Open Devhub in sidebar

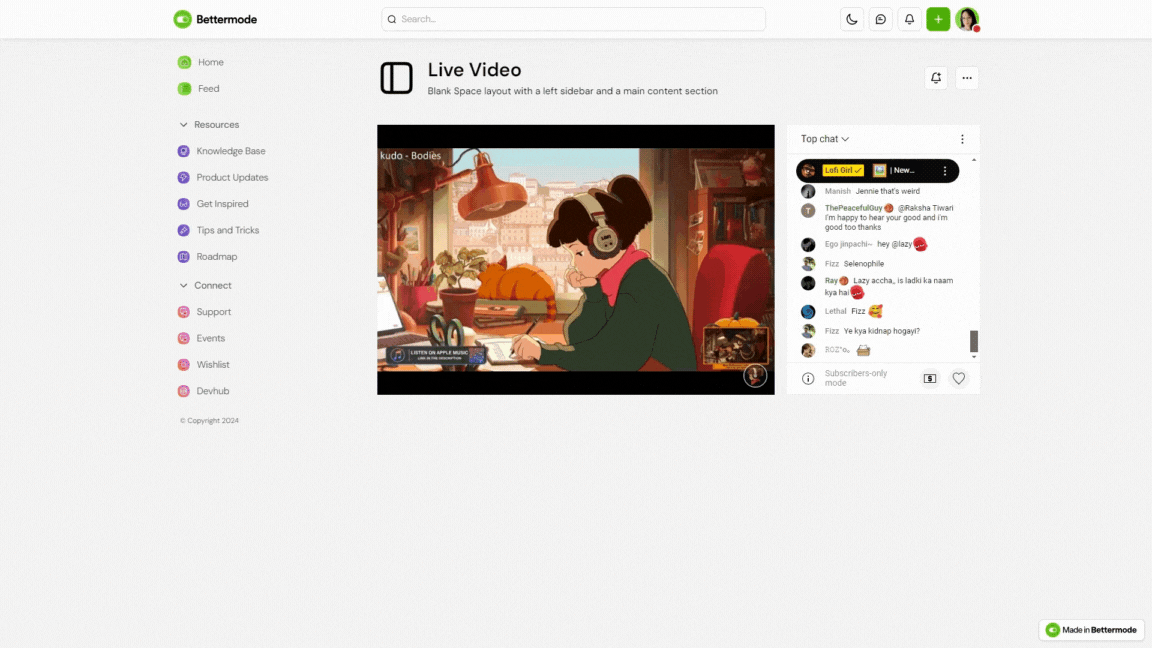pos(212,392)
